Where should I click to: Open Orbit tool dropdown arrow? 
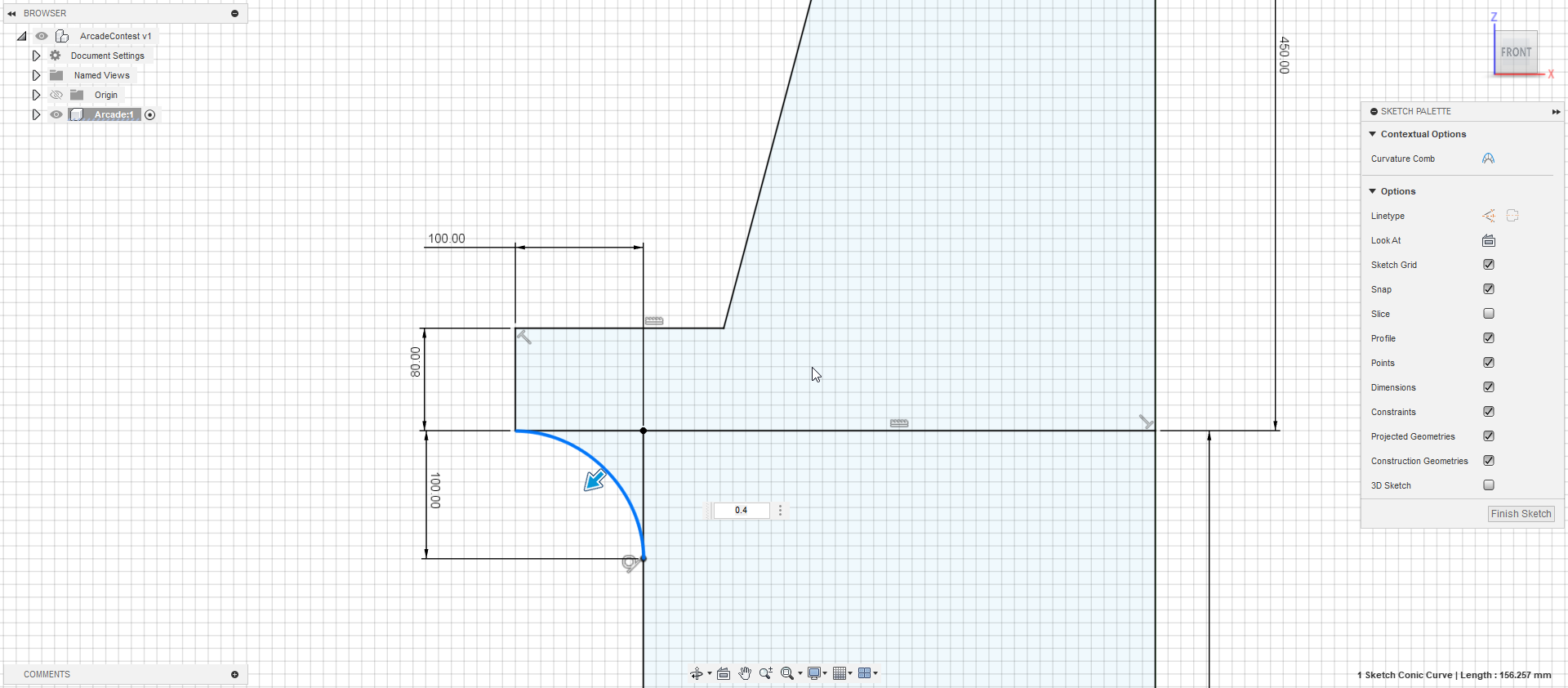point(709,673)
